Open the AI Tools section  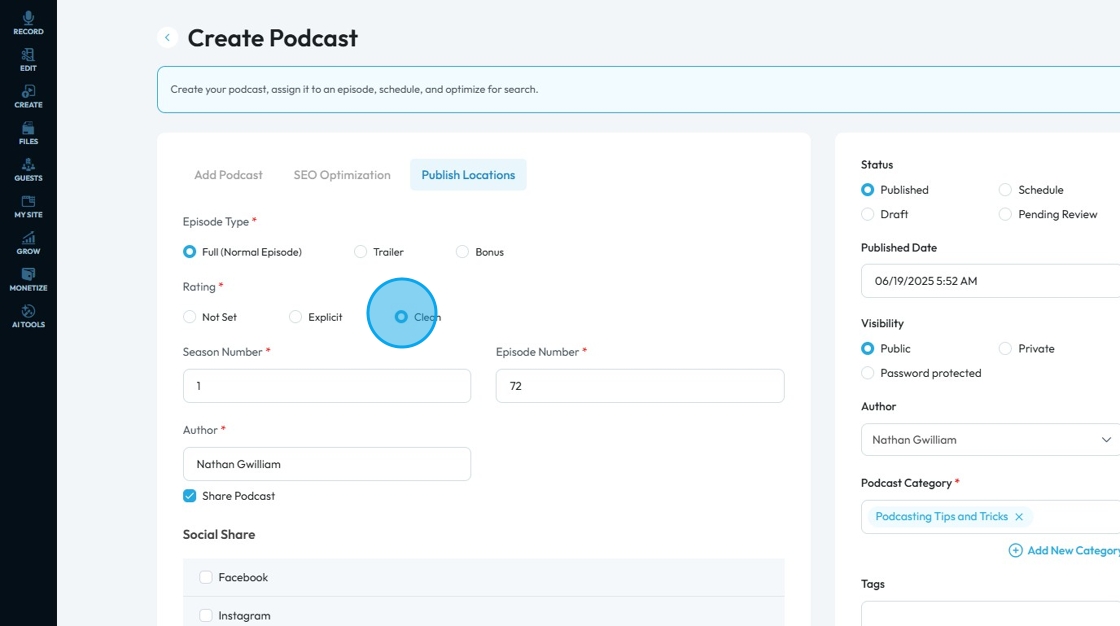28,316
